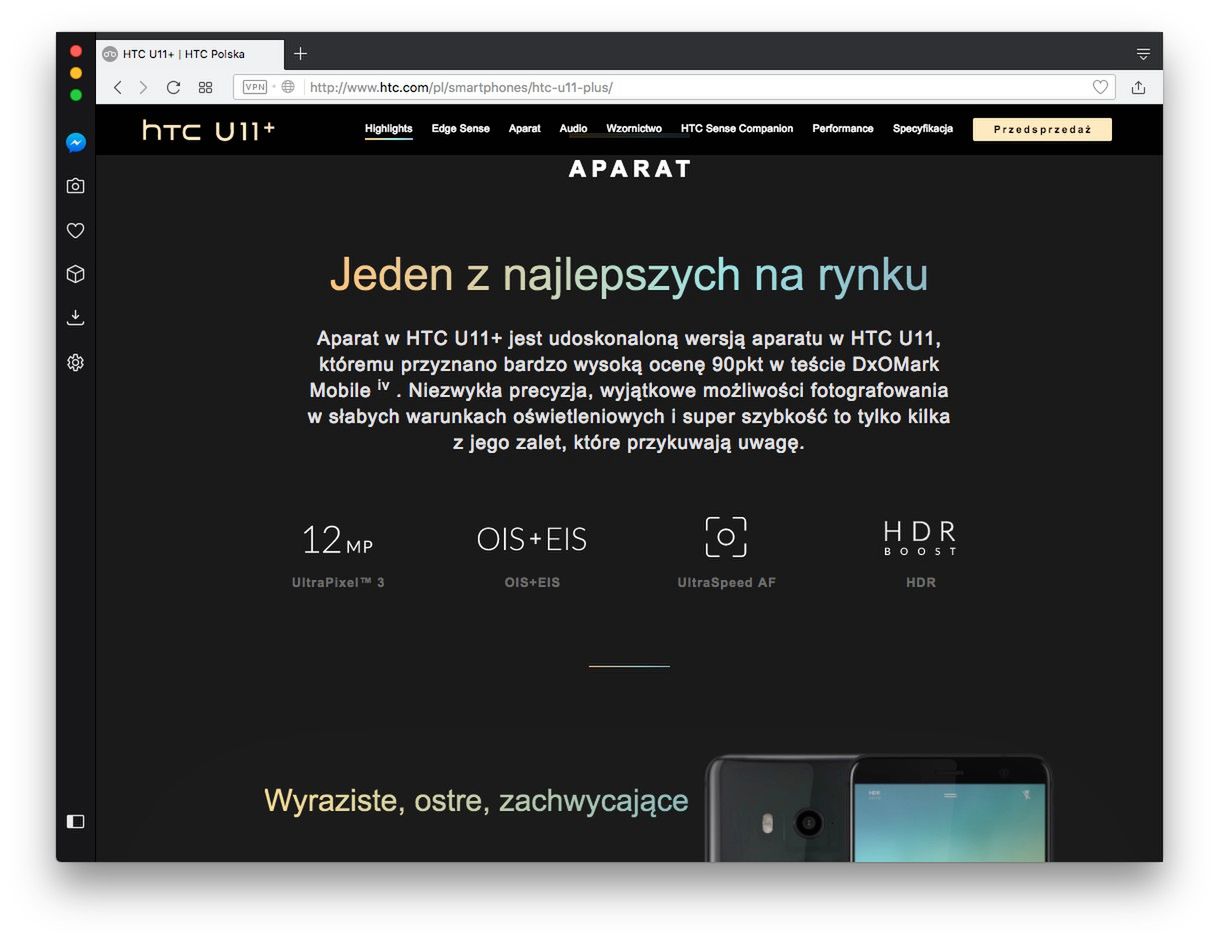
Task: Click heading Wyraziste, ostre, zachwycające
Action: point(476,801)
